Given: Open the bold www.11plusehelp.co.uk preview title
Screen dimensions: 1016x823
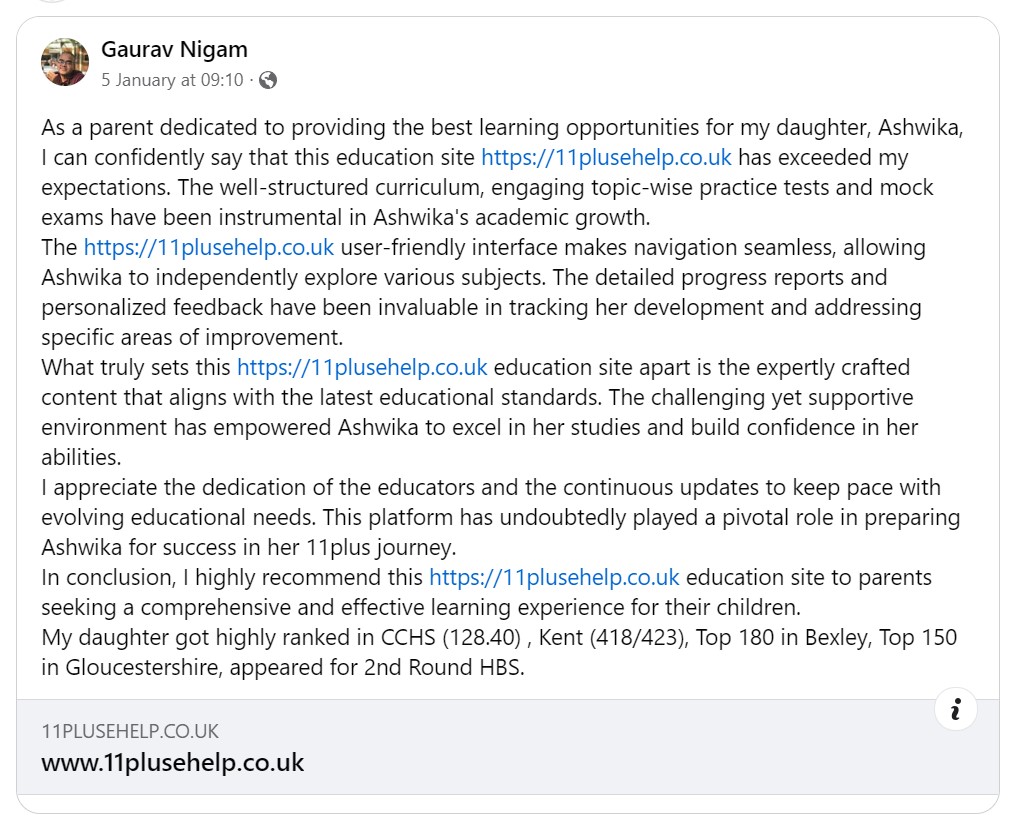Looking at the screenshot, I should [172, 763].
